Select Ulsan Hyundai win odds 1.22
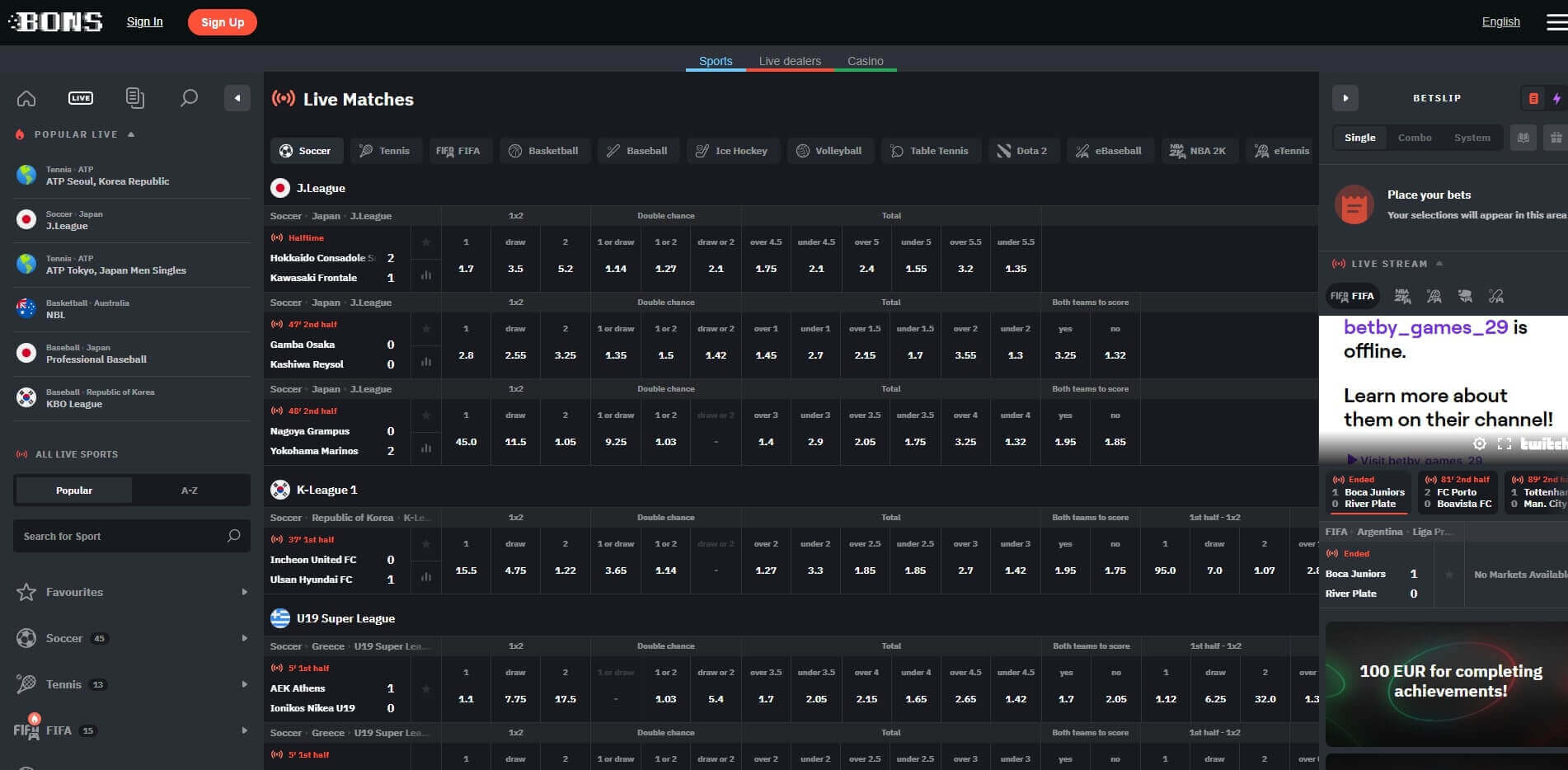 click(565, 559)
